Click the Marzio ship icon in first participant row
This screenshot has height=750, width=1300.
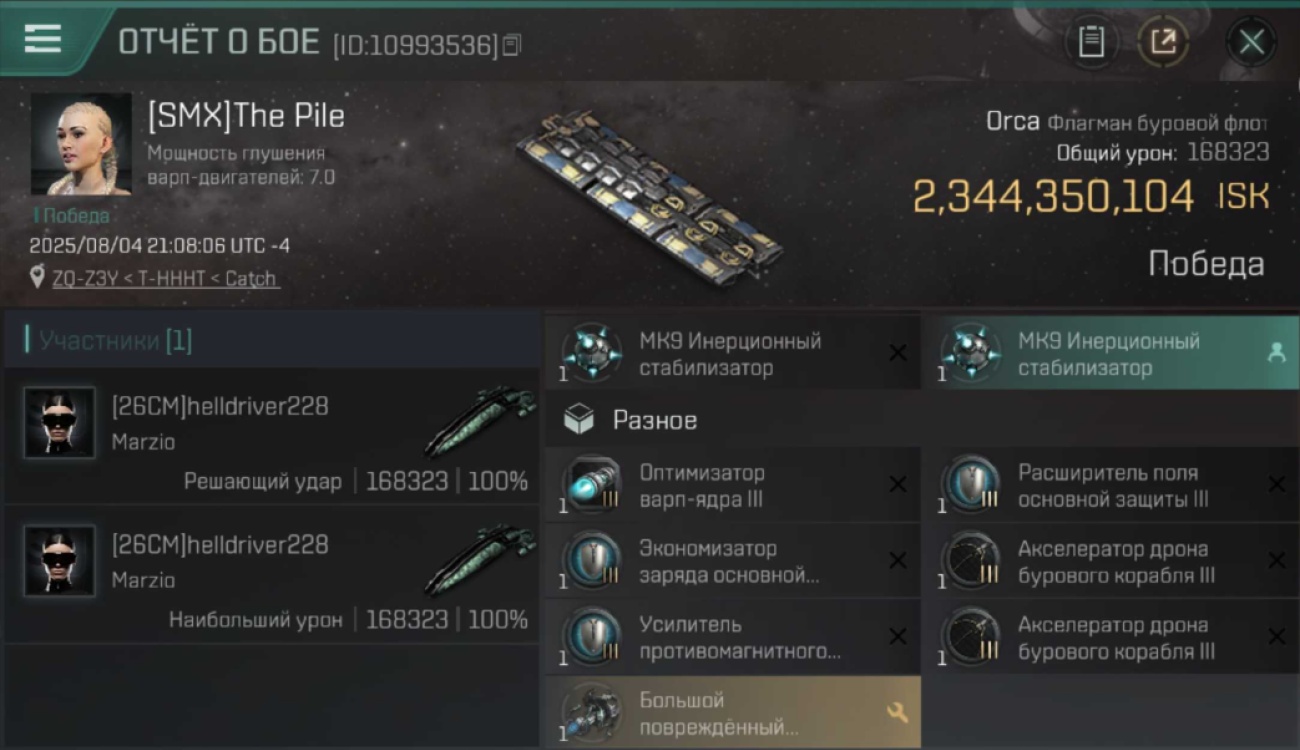pos(480,420)
